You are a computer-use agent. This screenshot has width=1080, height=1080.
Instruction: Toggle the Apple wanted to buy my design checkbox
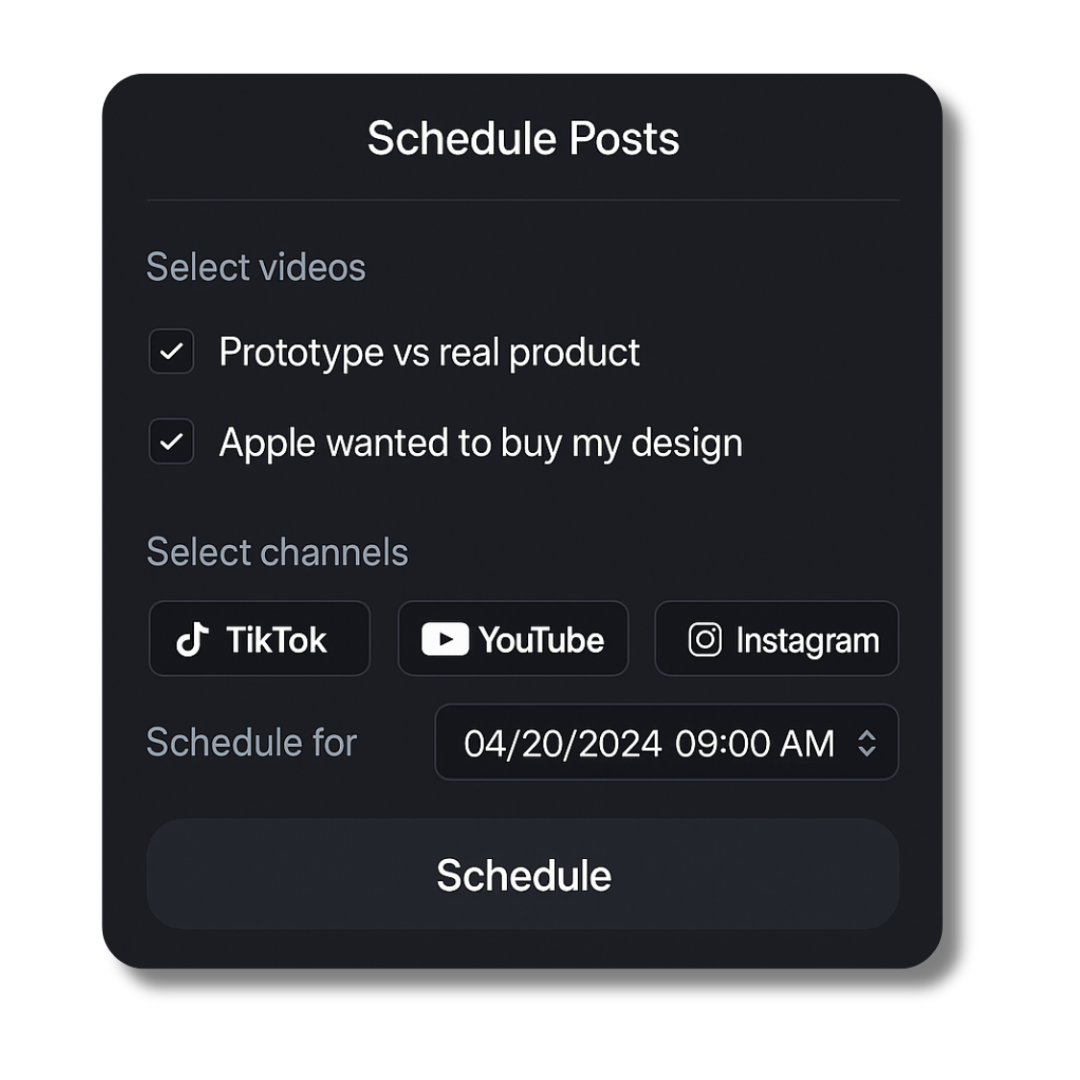(171, 442)
